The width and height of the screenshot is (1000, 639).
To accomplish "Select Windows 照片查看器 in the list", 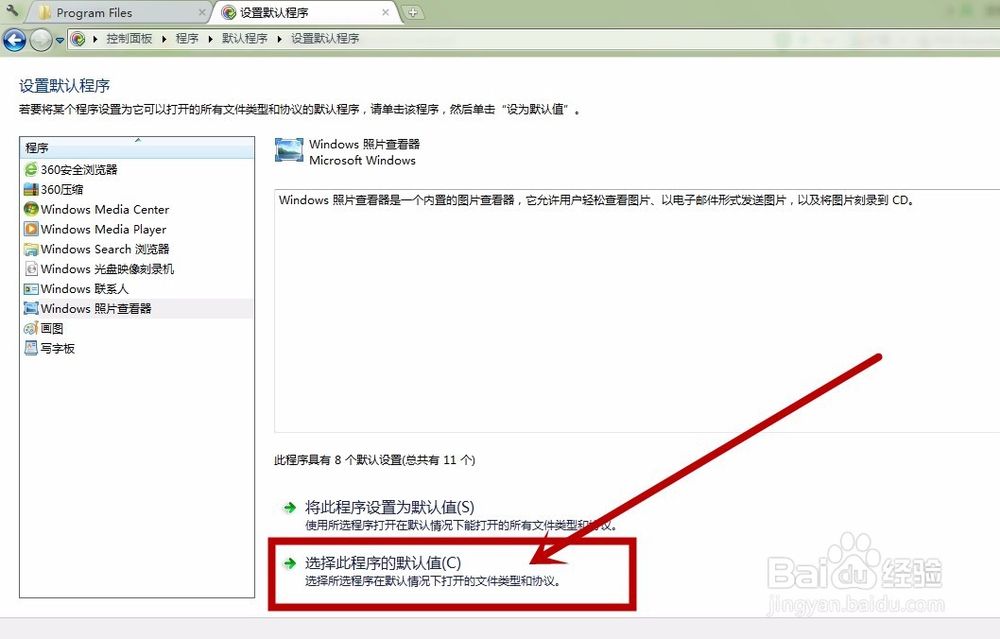I will [137, 309].
